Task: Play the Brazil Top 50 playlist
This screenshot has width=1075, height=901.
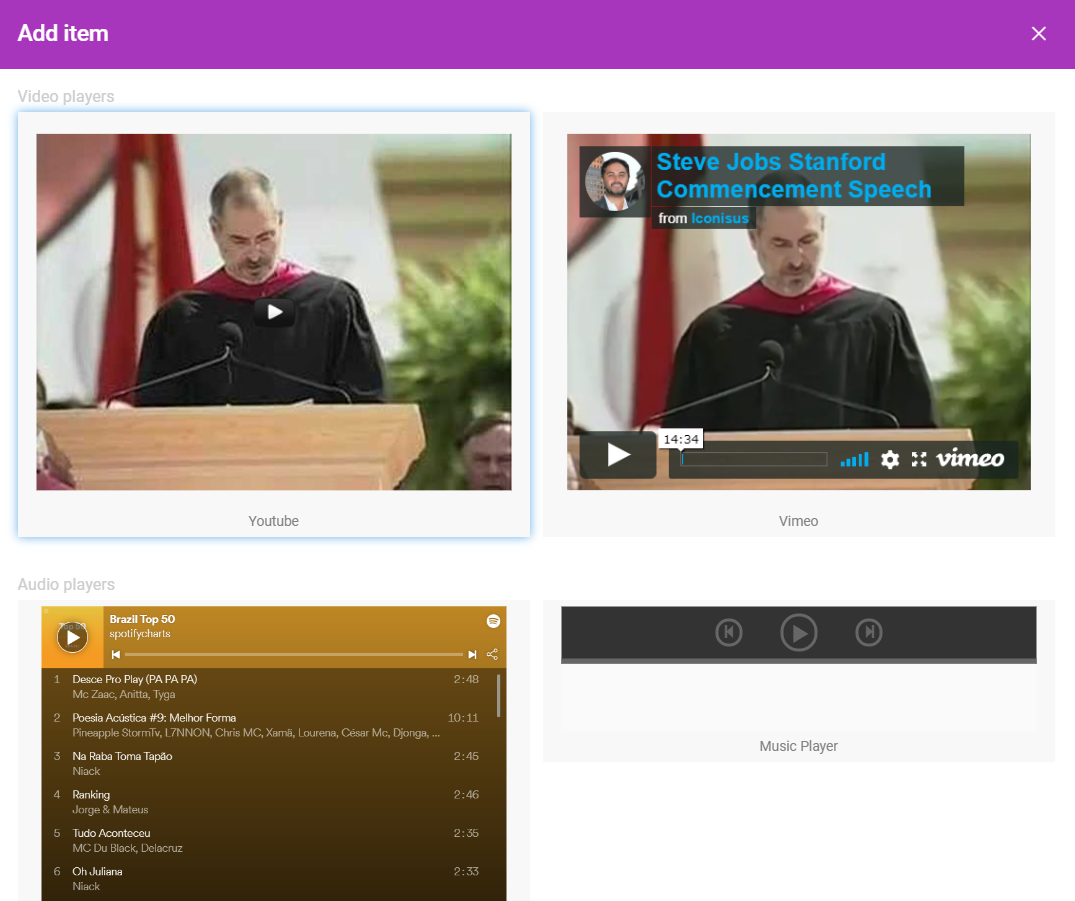Action: (73, 638)
